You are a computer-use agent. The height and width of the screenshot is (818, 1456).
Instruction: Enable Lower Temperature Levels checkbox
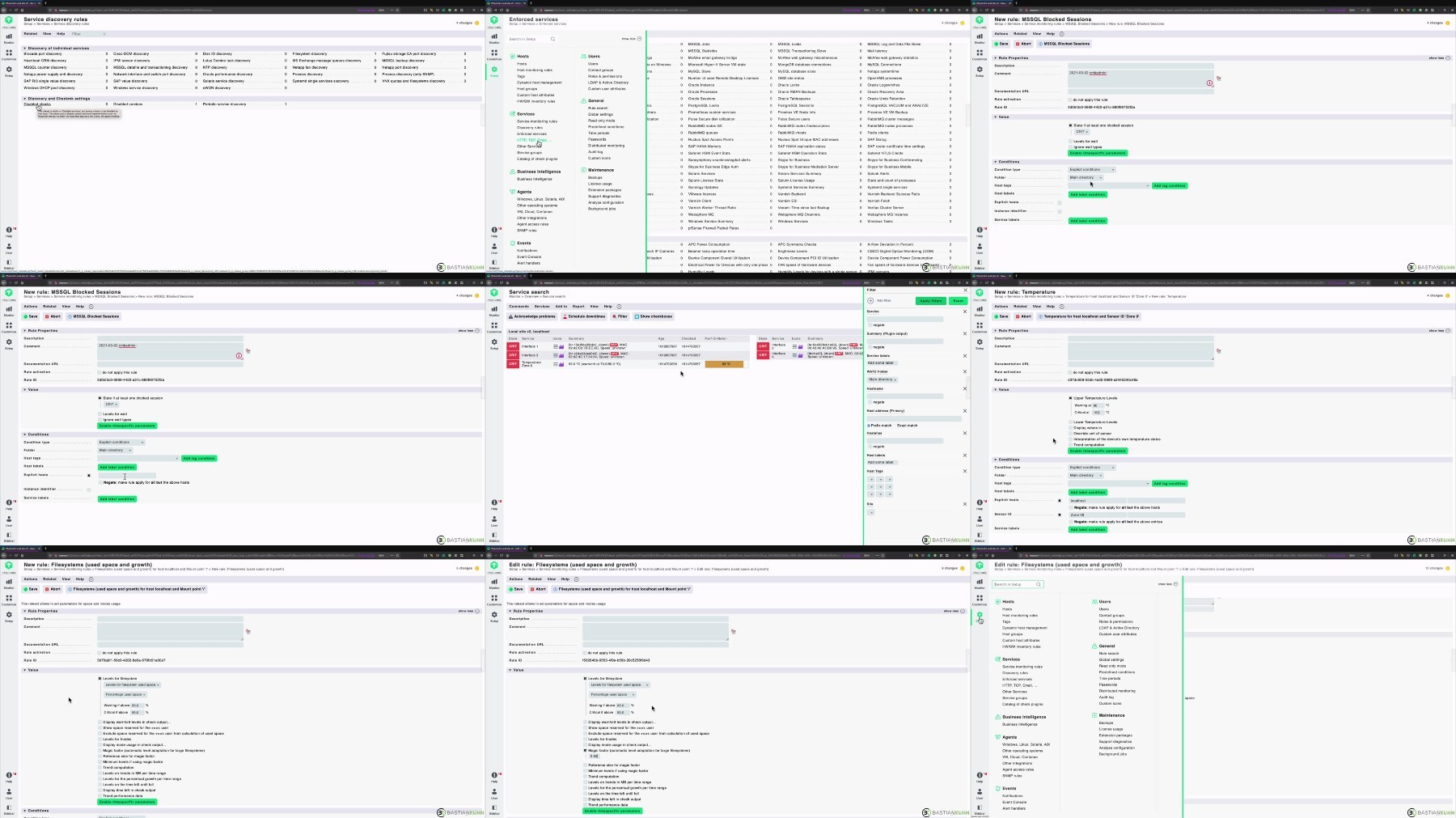click(x=1071, y=422)
